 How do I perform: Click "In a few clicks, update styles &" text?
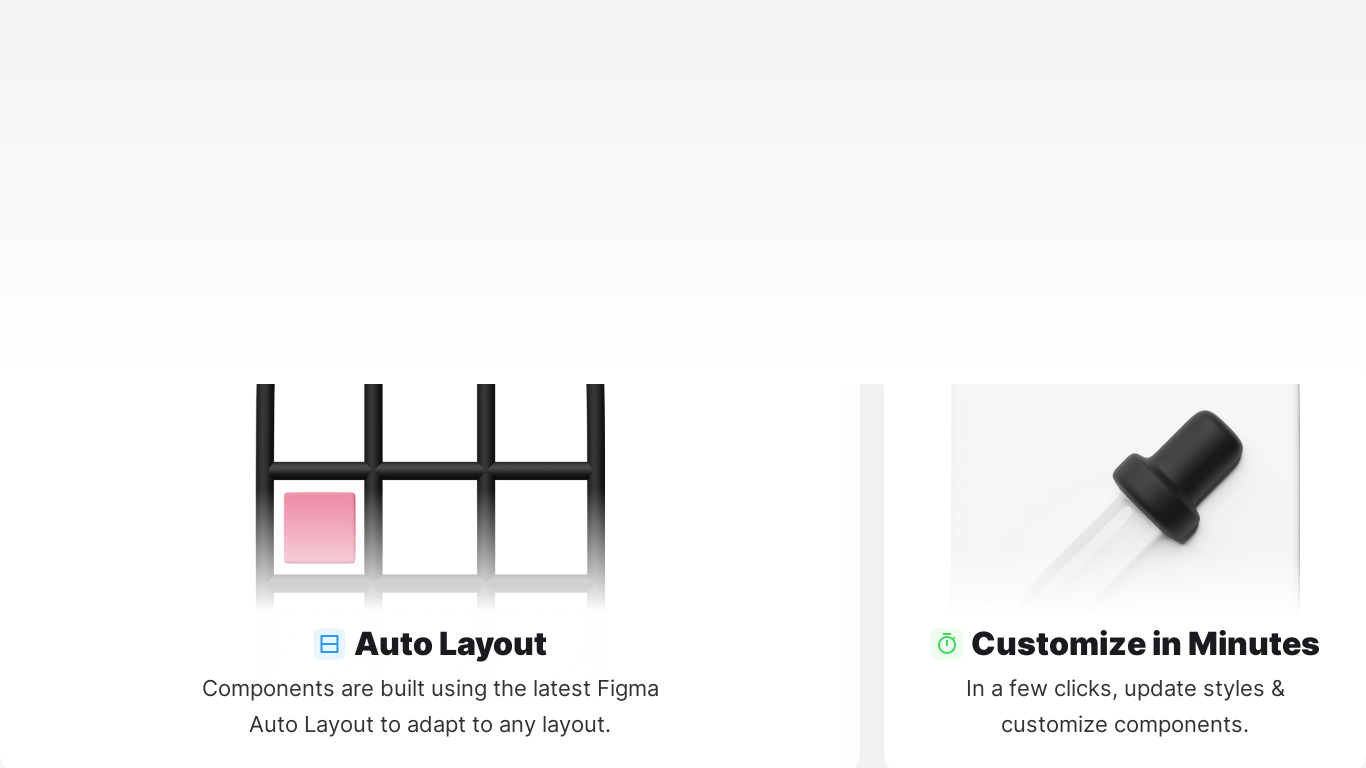[x=1125, y=689]
